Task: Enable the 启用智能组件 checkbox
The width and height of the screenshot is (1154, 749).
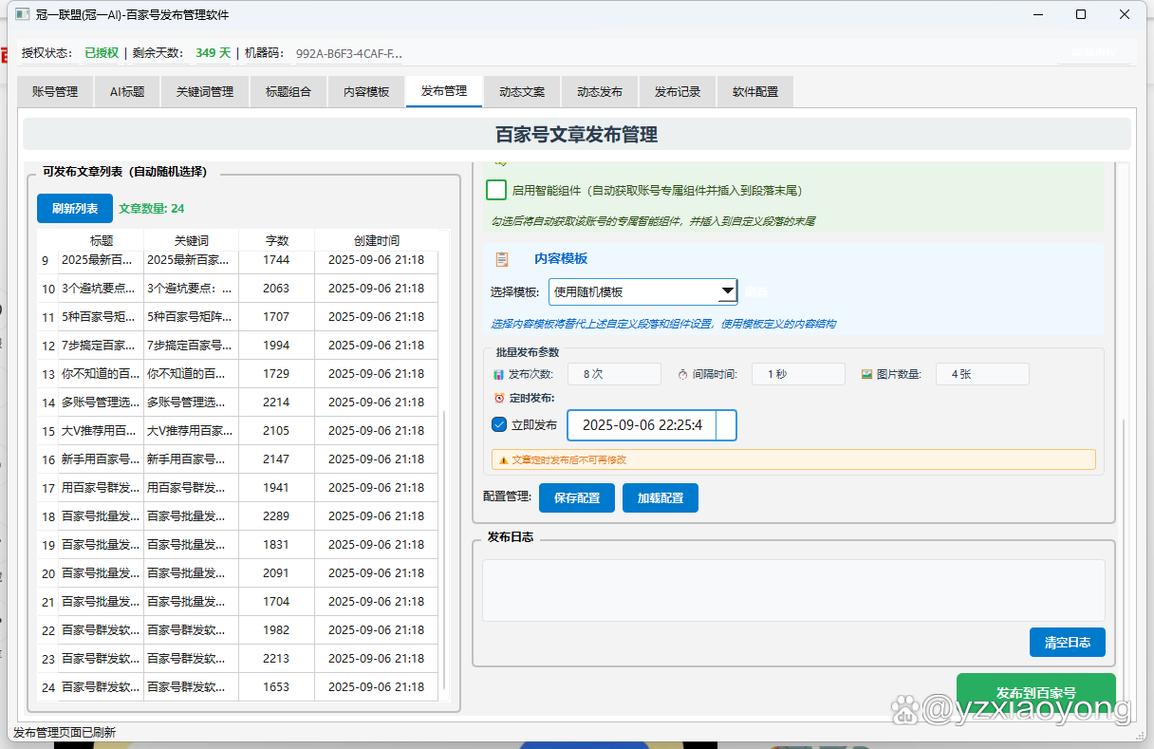Action: click(x=497, y=190)
